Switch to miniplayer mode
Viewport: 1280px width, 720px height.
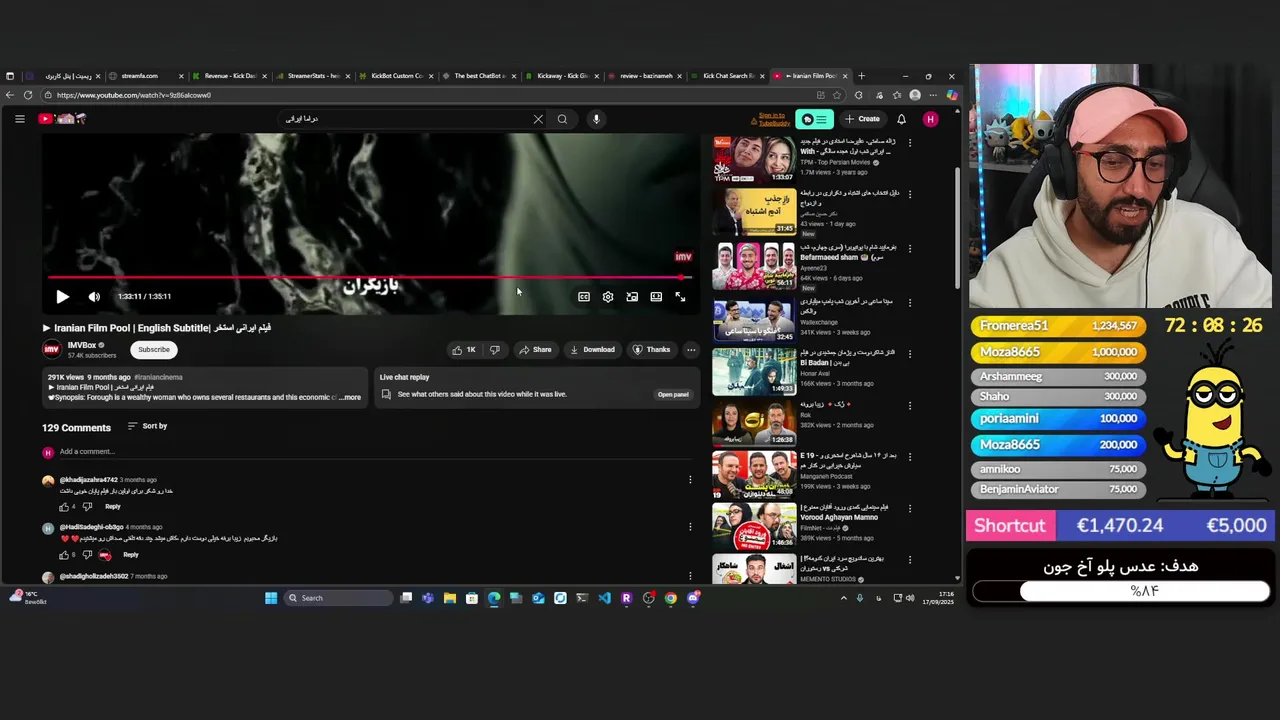[x=632, y=297]
